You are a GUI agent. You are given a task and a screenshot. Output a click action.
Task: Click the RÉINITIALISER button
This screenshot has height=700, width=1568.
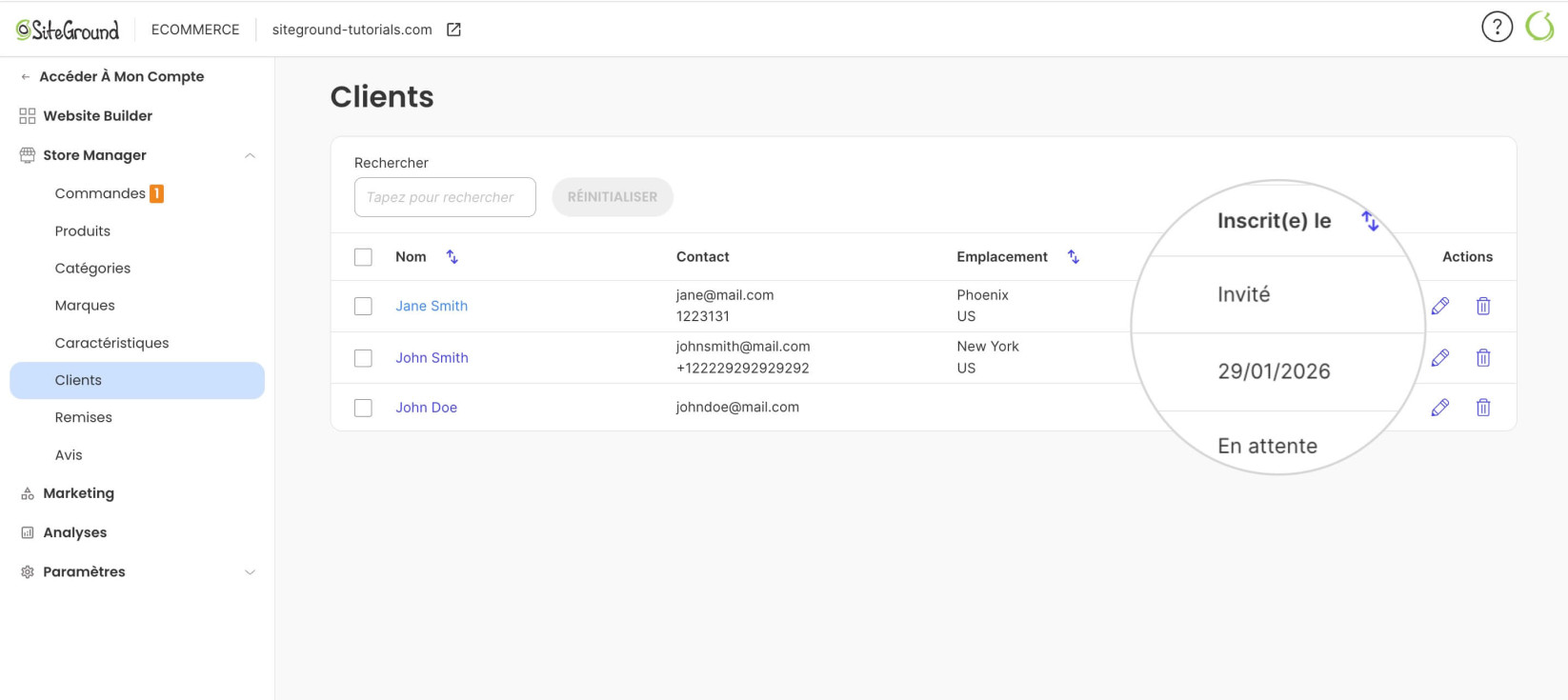click(x=613, y=197)
